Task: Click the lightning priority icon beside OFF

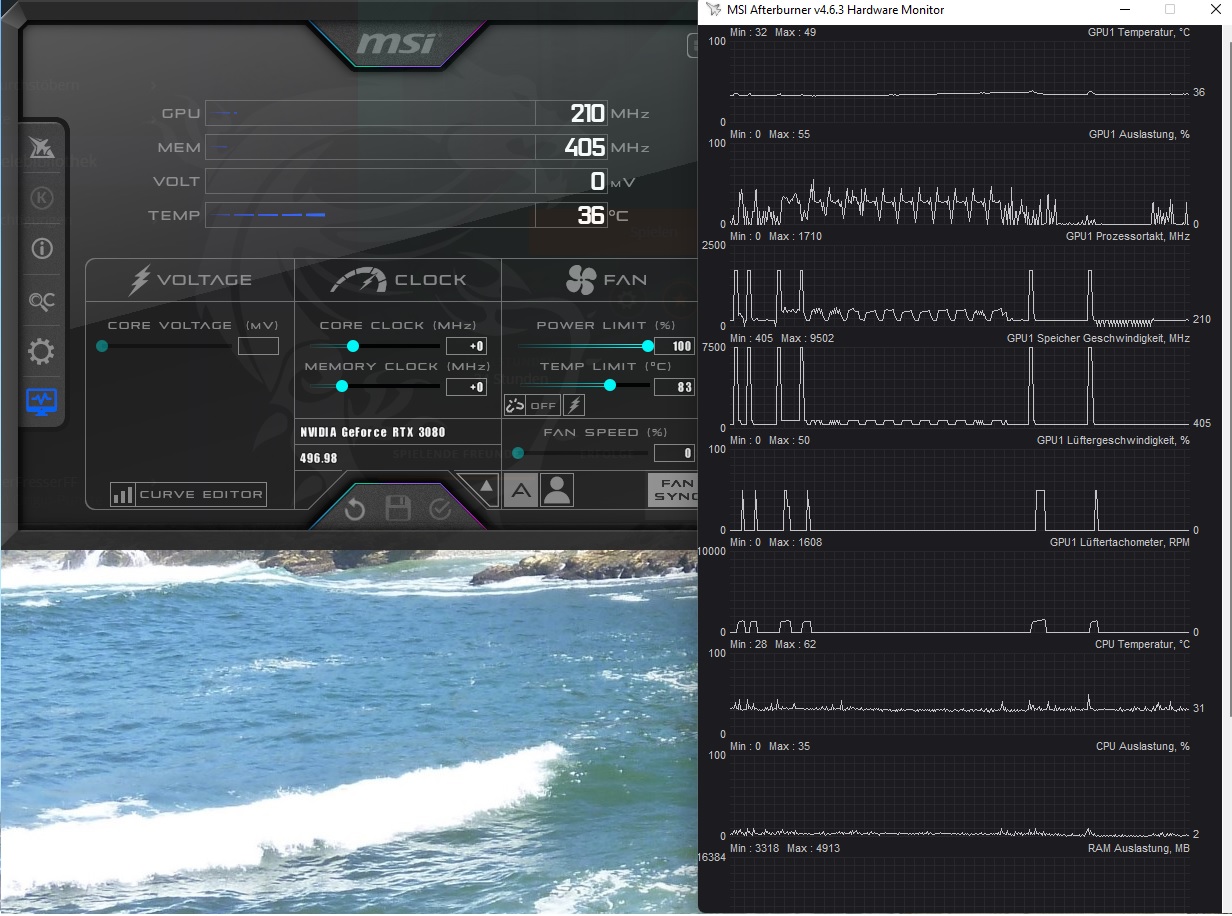Action: [574, 406]
